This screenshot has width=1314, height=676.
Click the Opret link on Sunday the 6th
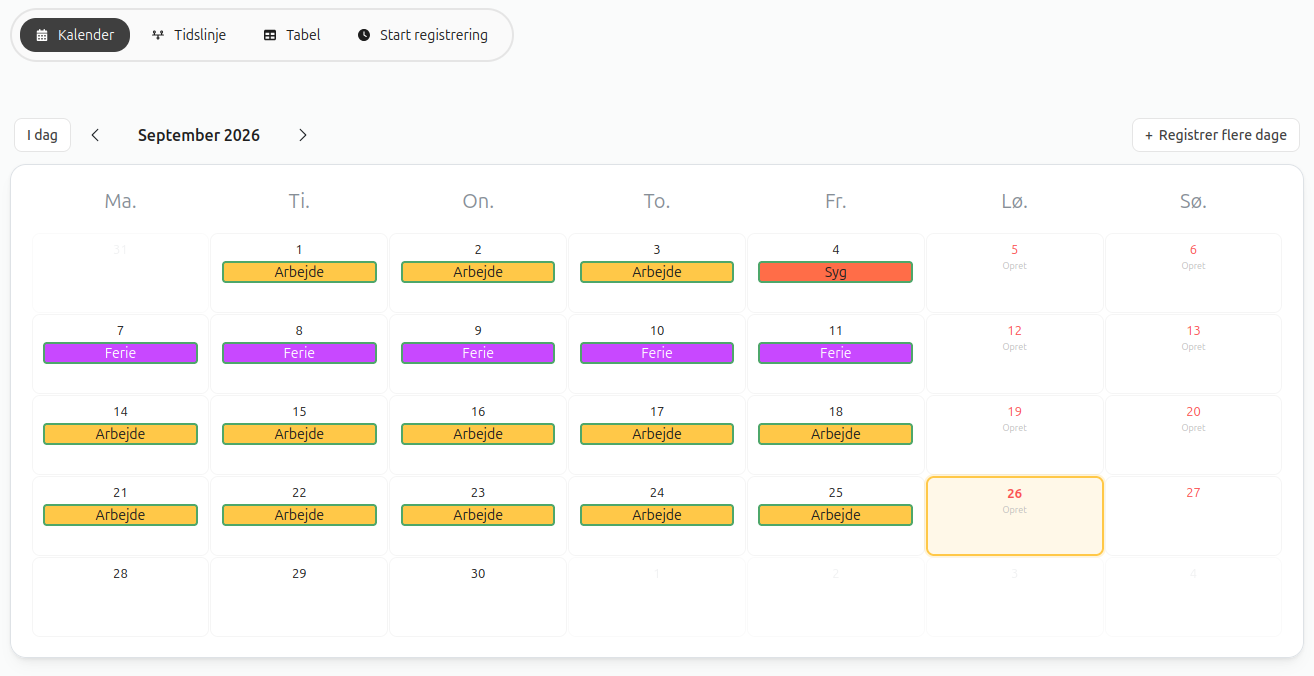1193,266
